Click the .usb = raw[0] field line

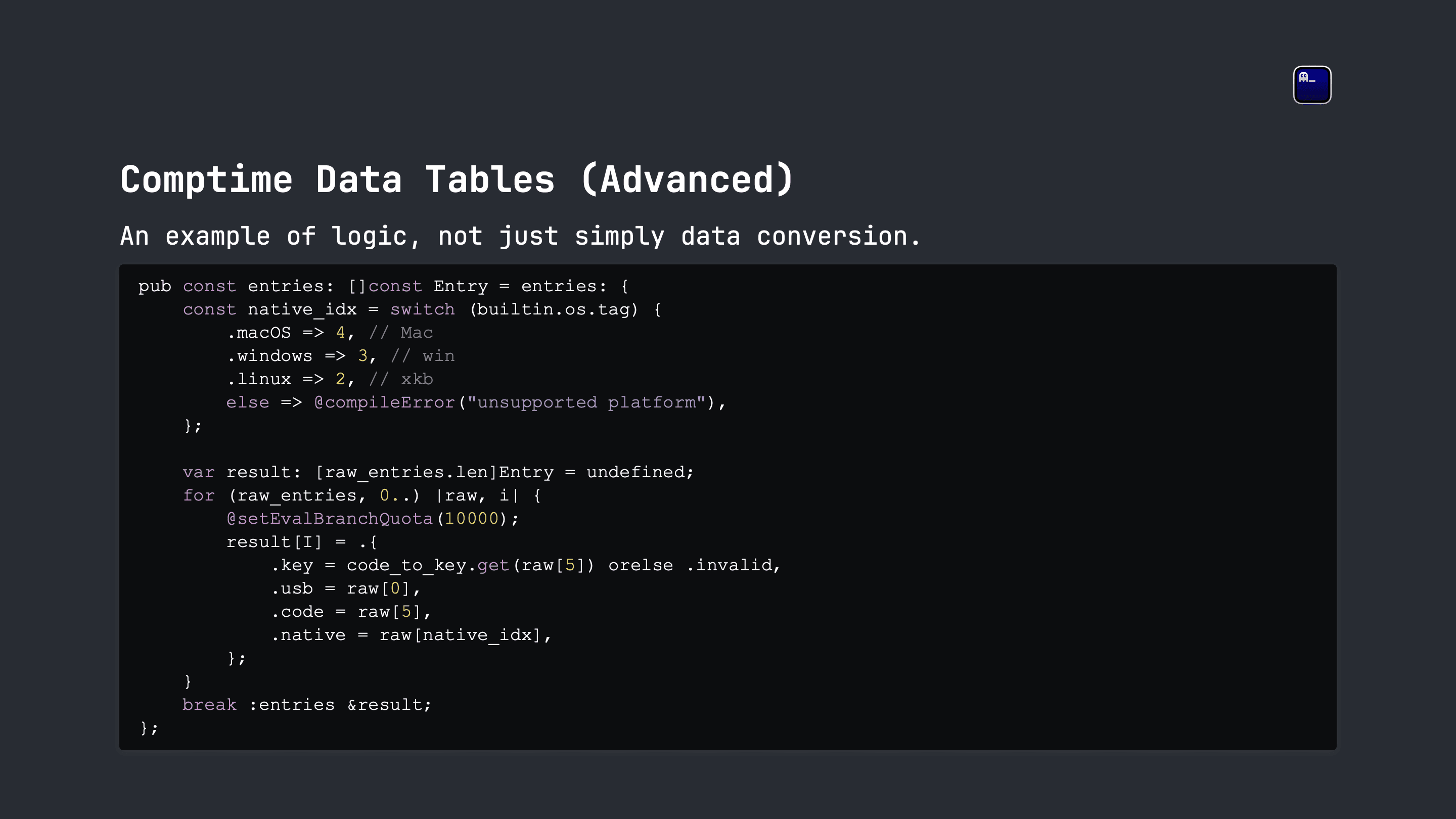click(x=346, y=588)
